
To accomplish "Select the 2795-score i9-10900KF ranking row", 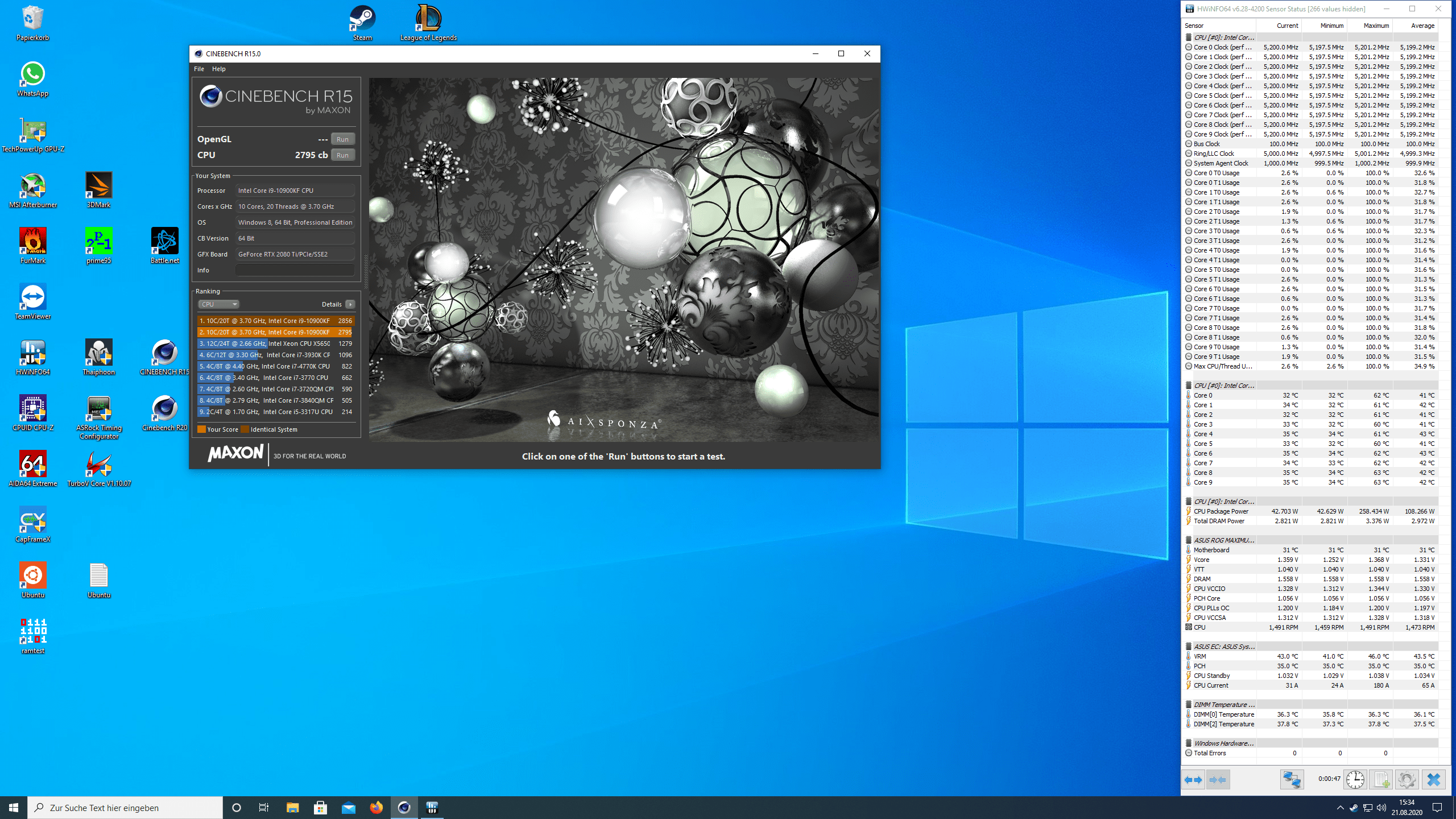I will [x=275, y=332].
